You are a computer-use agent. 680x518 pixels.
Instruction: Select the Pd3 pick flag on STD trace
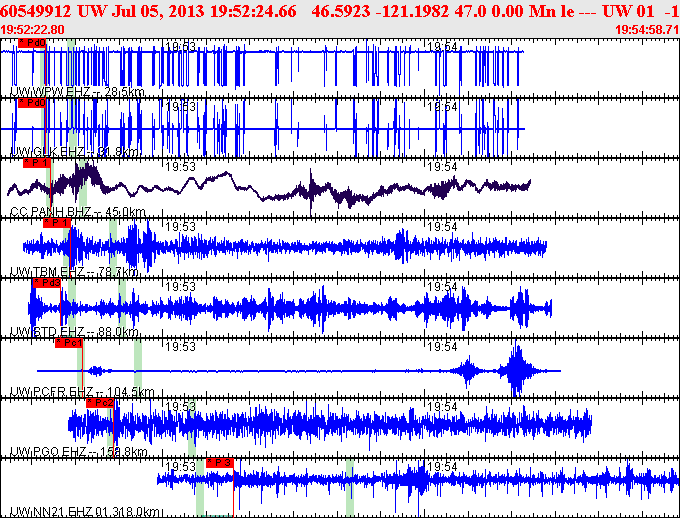(47, 283)
